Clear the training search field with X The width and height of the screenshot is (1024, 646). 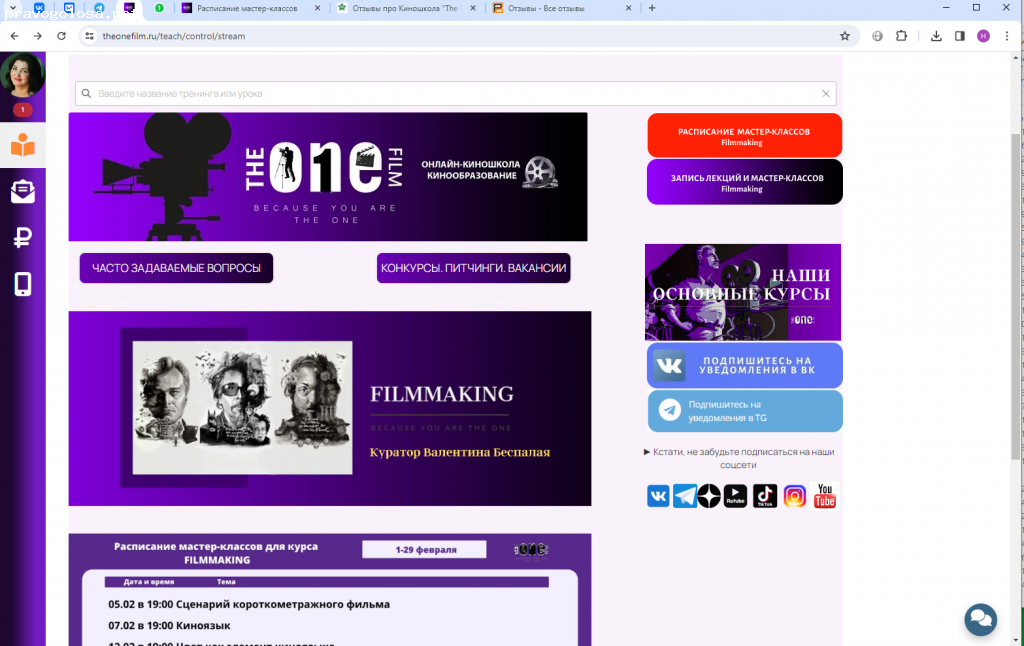click(x=826, y=94)
